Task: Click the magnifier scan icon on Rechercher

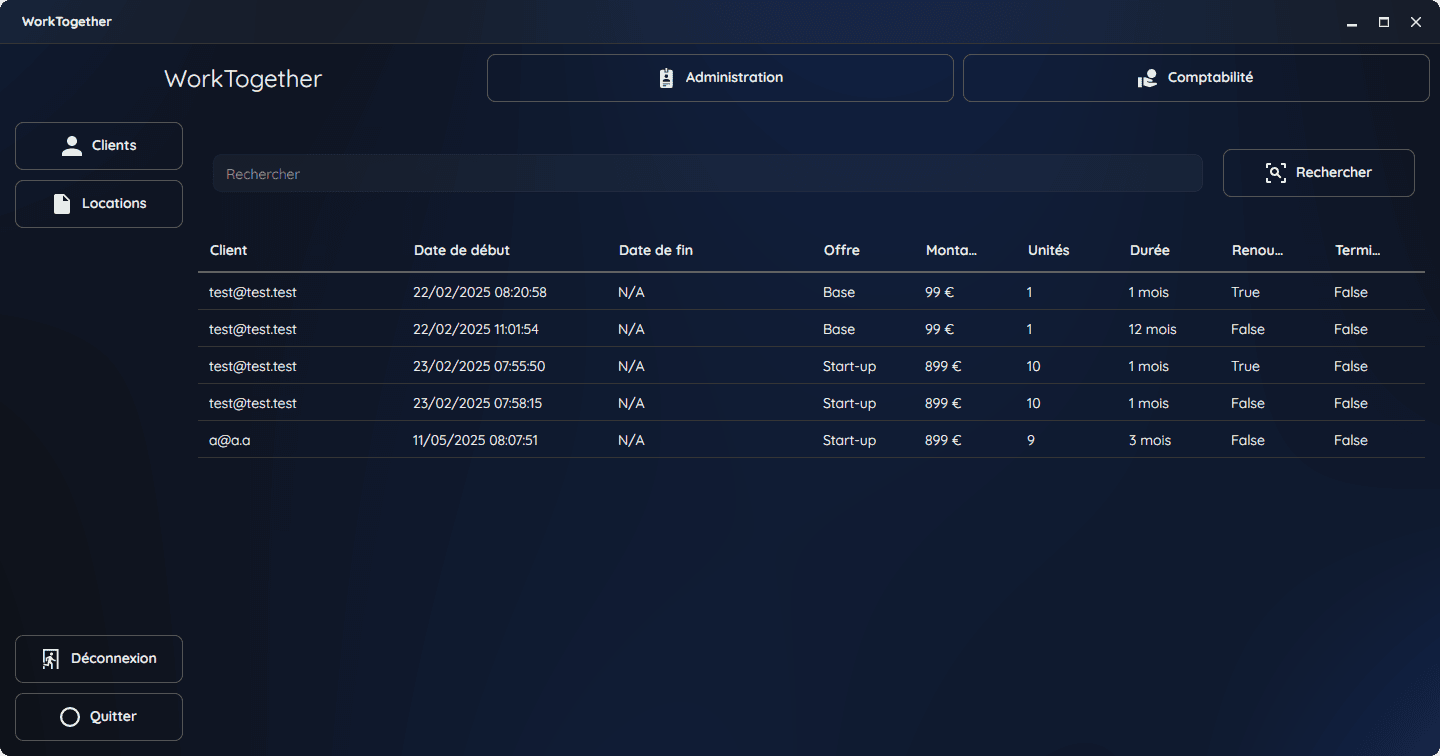Action: click(1275, 173)
